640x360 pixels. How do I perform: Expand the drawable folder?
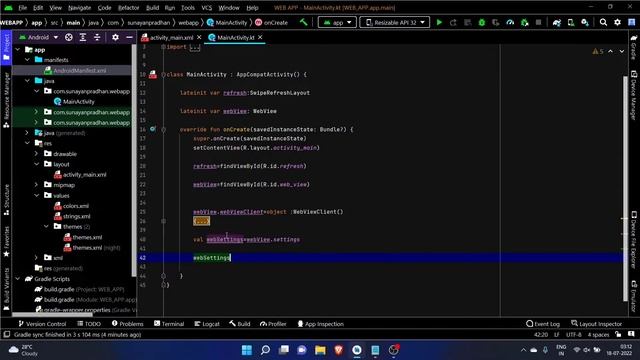pos(36,153)
